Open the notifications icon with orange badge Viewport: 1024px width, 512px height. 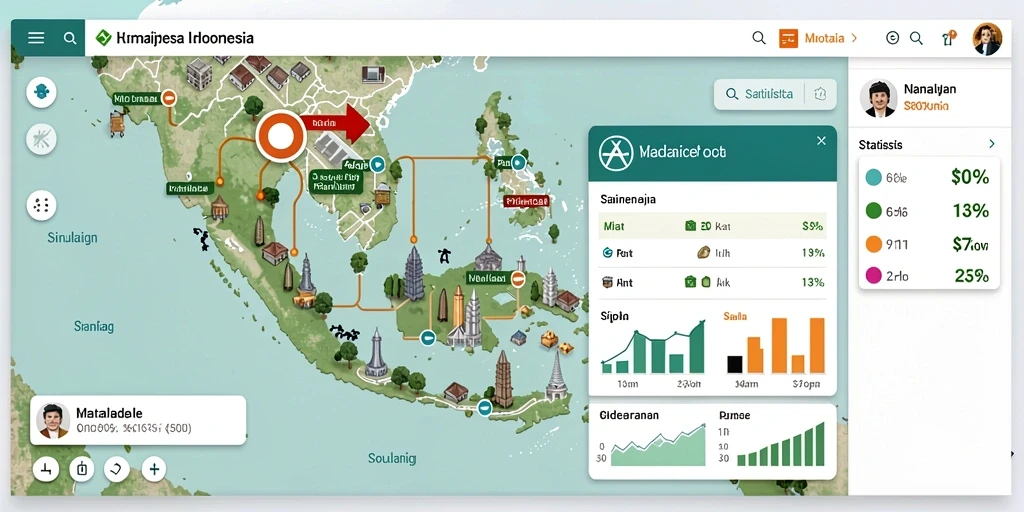coord(948,38)
